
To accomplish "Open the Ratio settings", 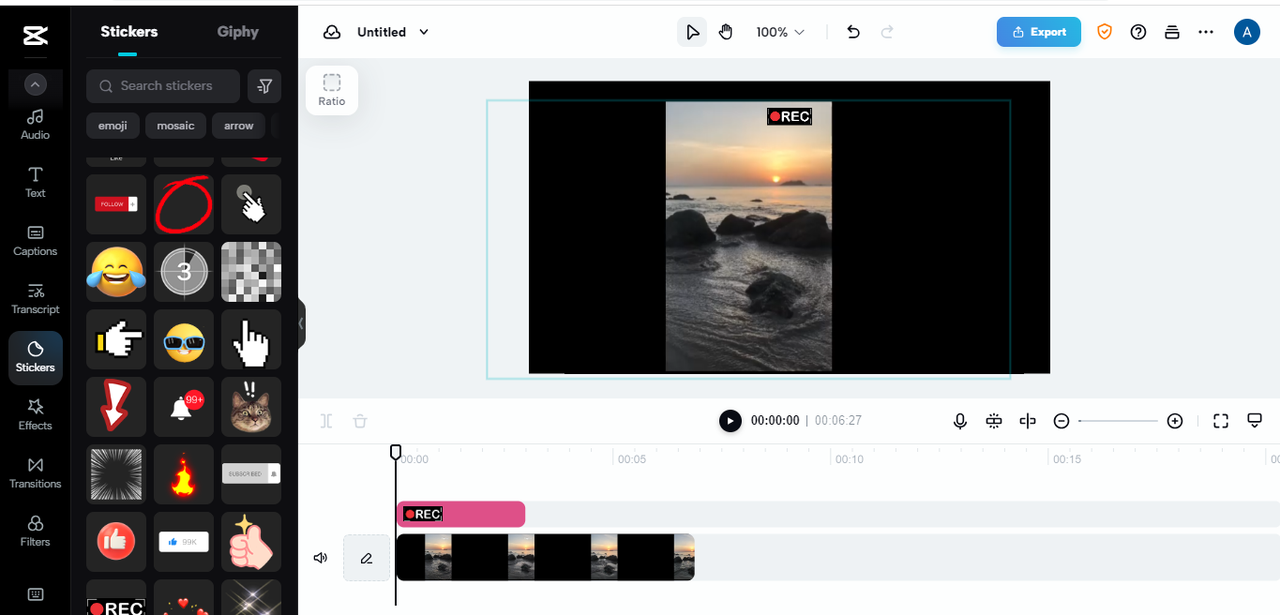I will tap(332, 90).
